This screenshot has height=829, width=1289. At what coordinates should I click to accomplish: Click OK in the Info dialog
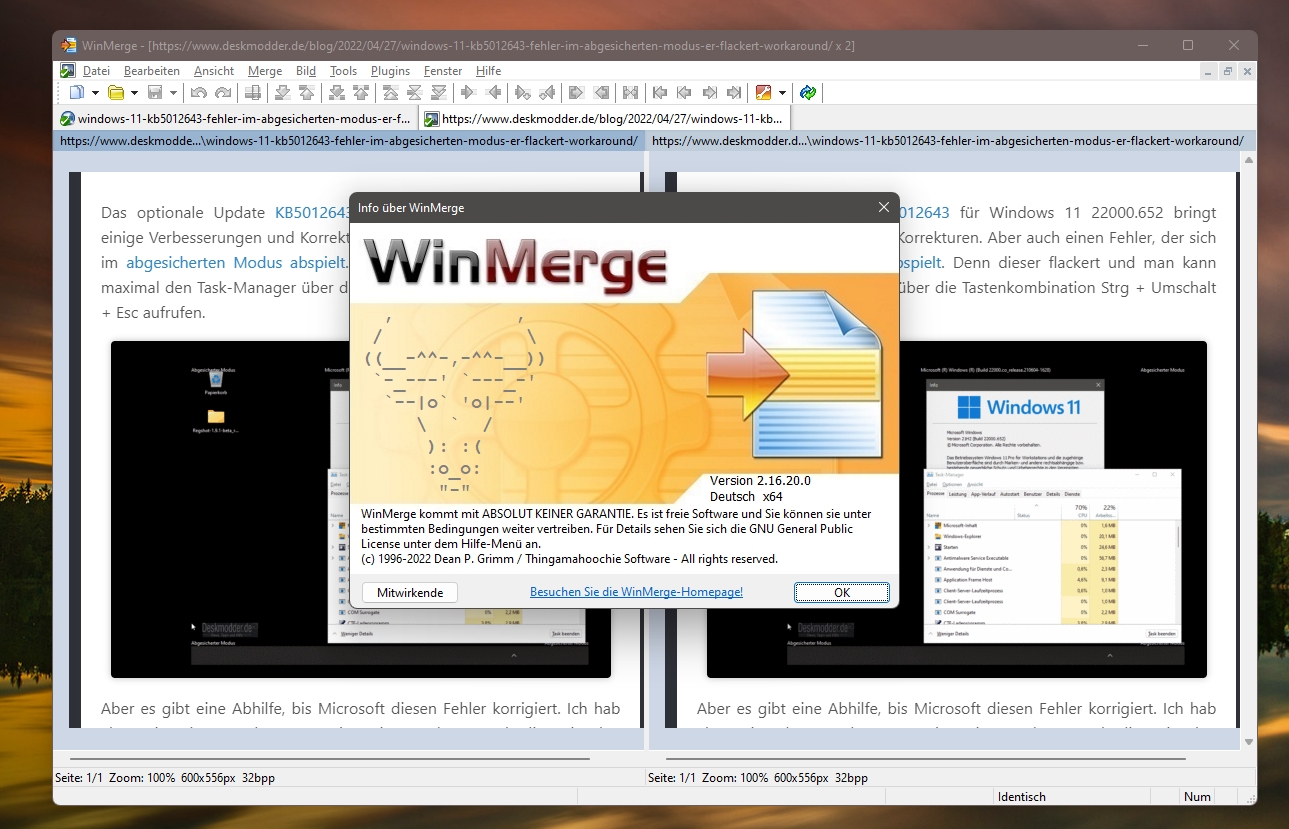[x=842, y=592]
